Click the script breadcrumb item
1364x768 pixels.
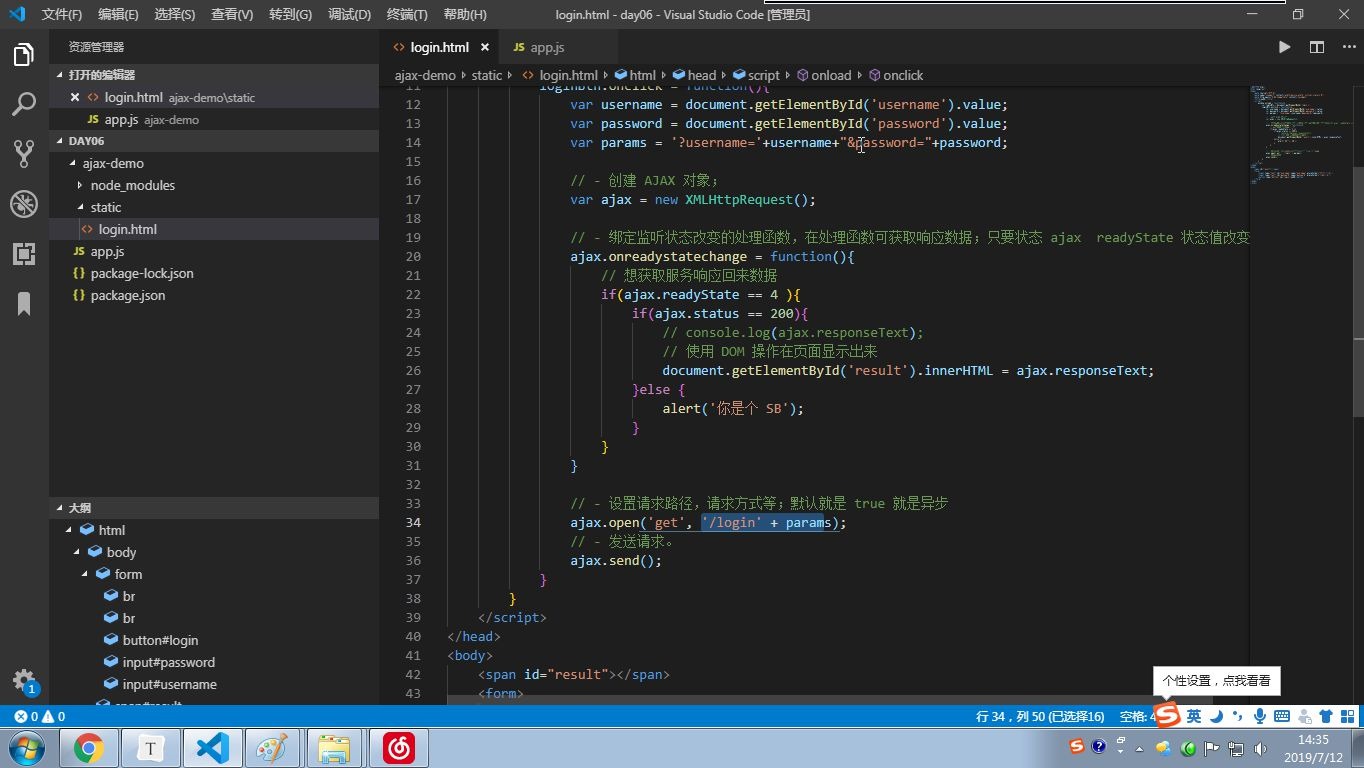pyautogui.click(x=756, y=75)
